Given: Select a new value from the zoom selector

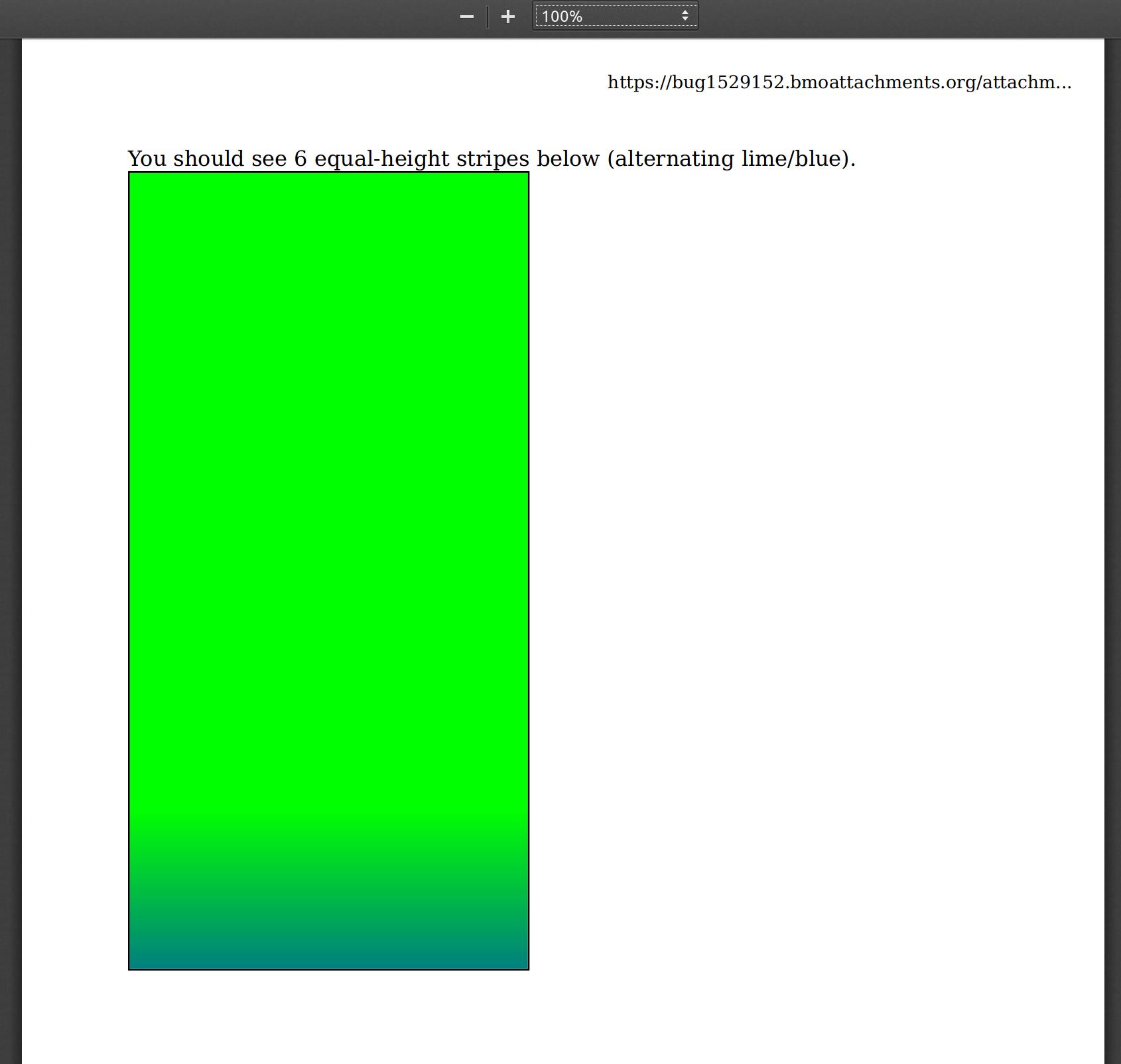Looking at the screenshot, I should tap(614, 15).
